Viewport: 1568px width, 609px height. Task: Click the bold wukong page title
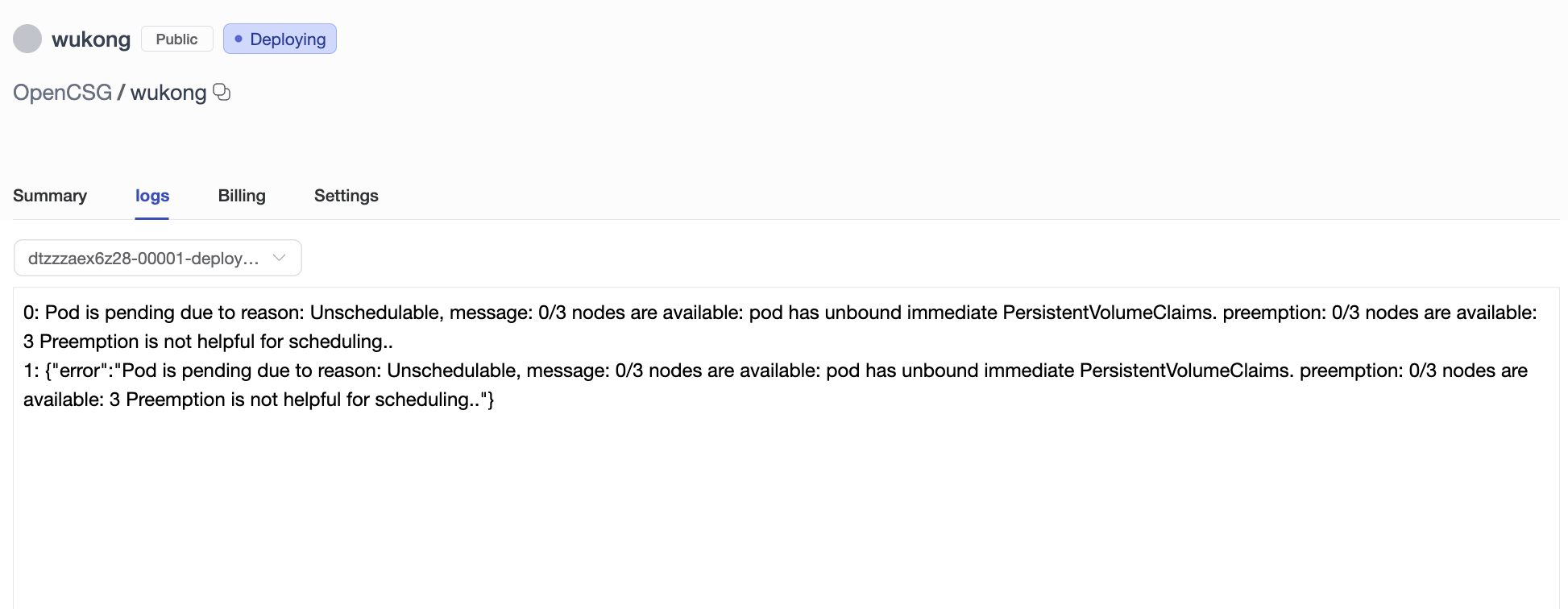click(x=91, y=39)
